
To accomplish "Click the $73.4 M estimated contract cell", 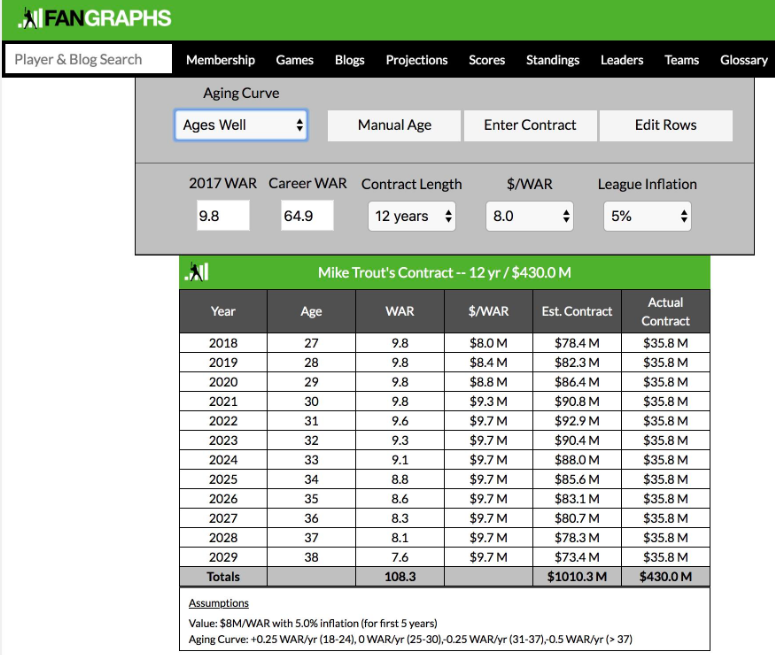I will (577, 557).
